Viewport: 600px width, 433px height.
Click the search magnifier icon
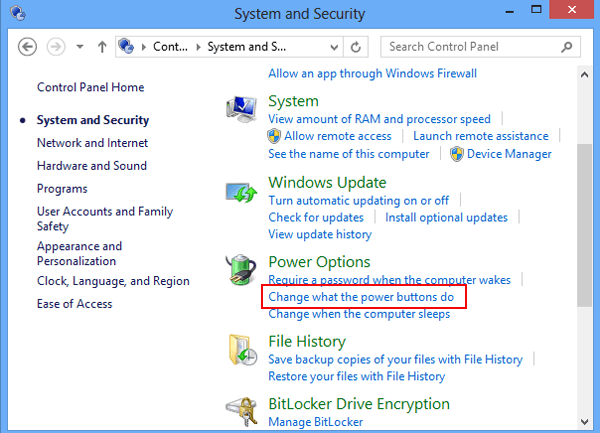567,47
